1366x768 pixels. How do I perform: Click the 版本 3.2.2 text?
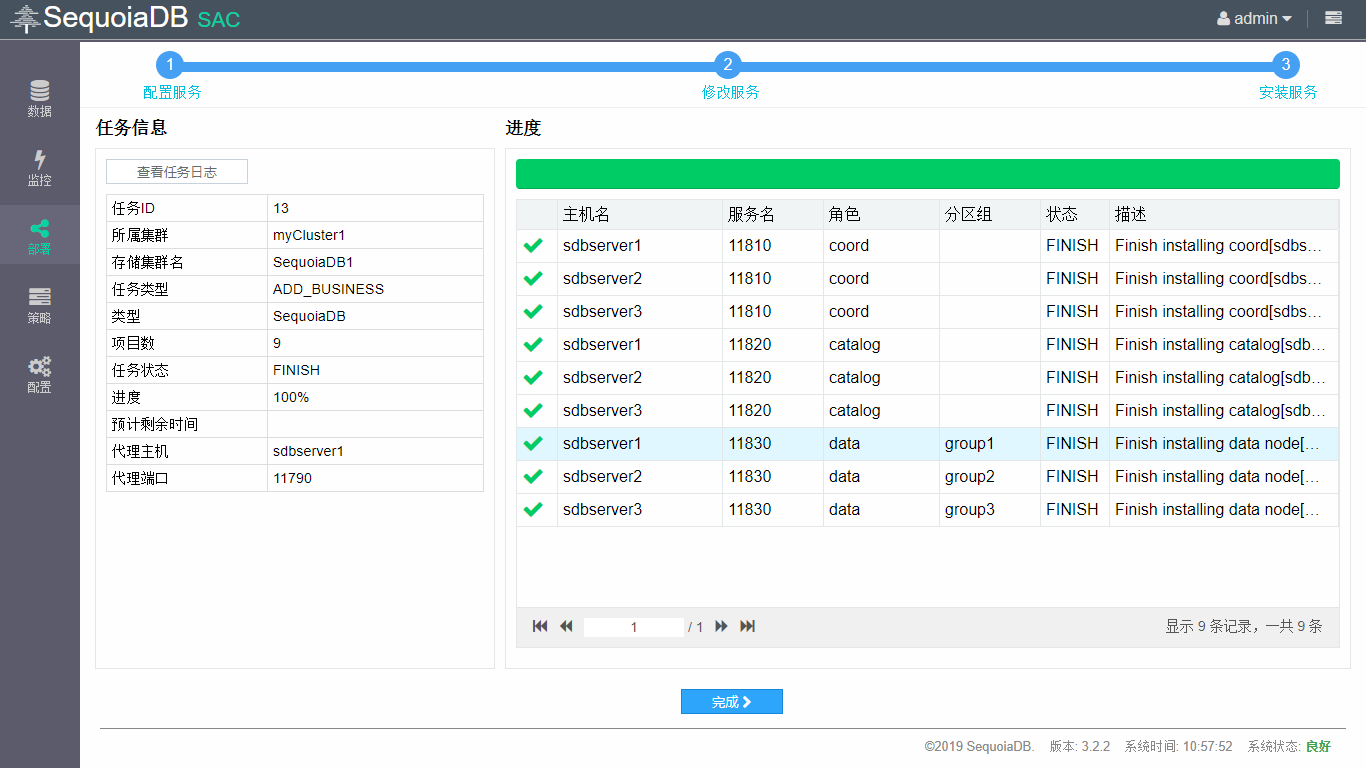tap(1080, 746)
